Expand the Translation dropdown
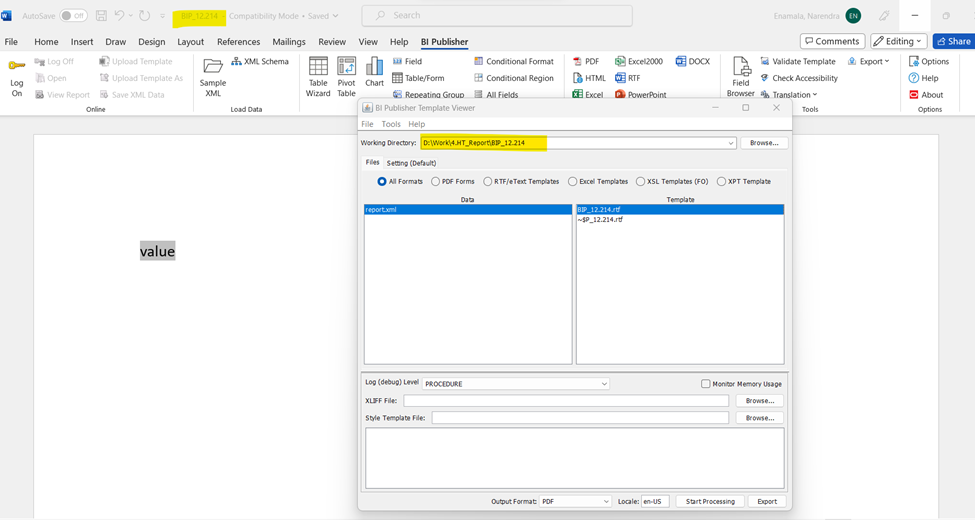Viewport: 975px width, 520px height. click(x=788, y=95)
